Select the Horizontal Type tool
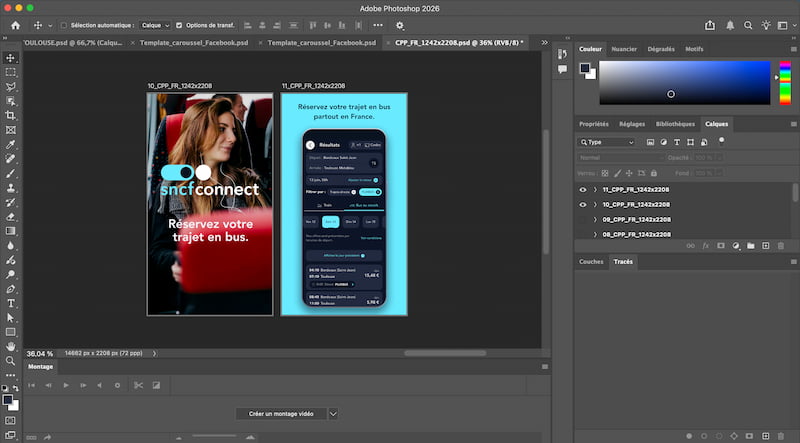Image resolution: width=800 pixels, height=443 pixels. [10, 303]
